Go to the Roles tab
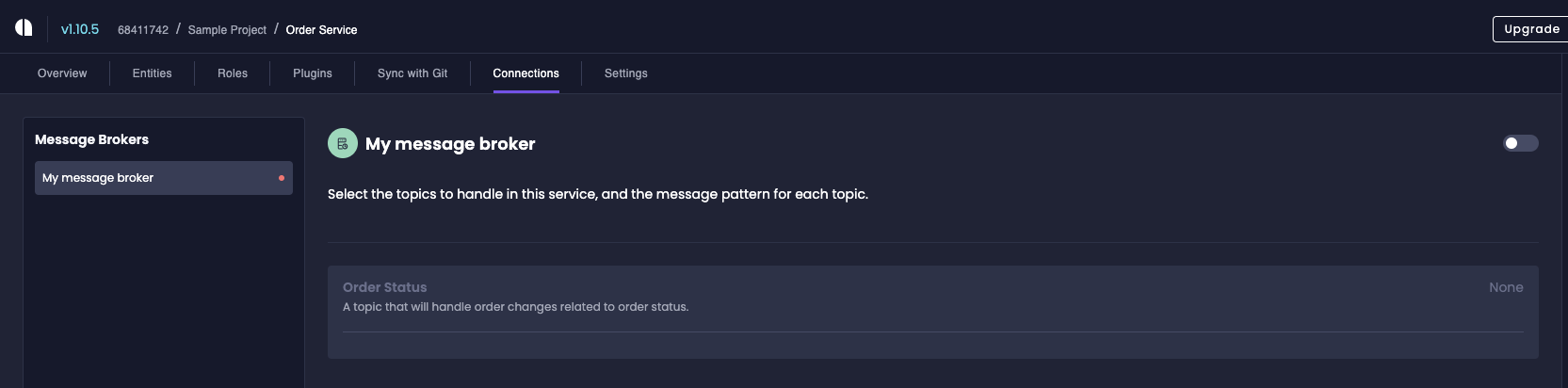This screenshot has height=388, width=1568. [233, 73]
